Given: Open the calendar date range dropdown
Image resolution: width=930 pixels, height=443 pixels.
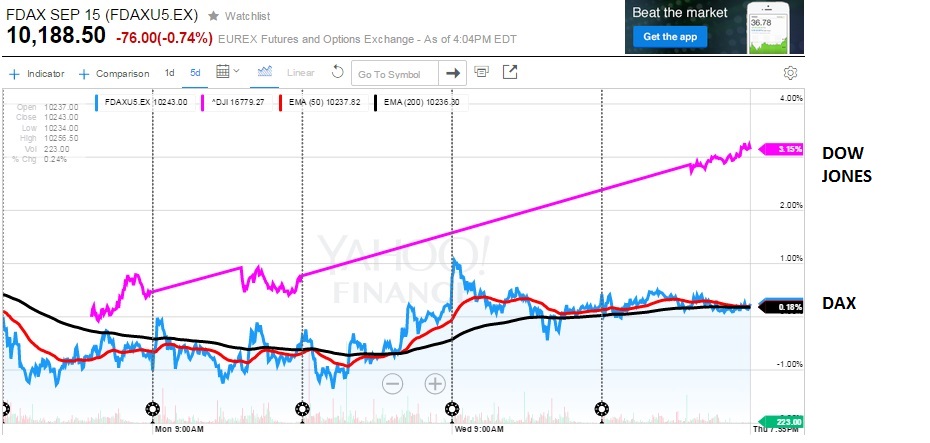Looking at the screenshot, I should (x=227, y=72).
